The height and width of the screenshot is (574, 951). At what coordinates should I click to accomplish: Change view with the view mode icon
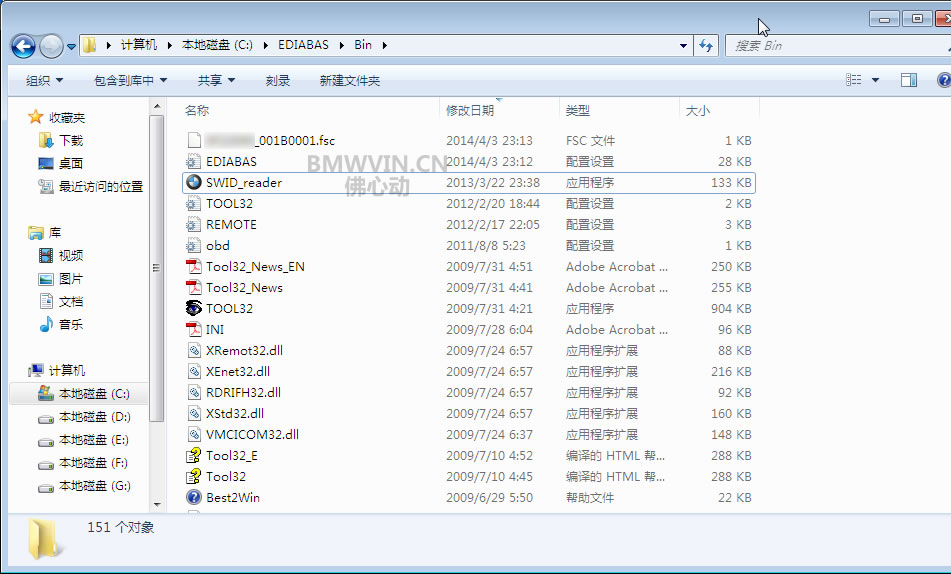(x=854, y=80)
